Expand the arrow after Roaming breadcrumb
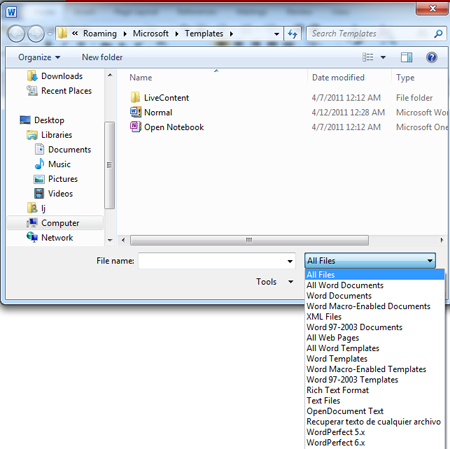Image resolution: width=450 pixels, height=449 pixels. coord(125,34)
